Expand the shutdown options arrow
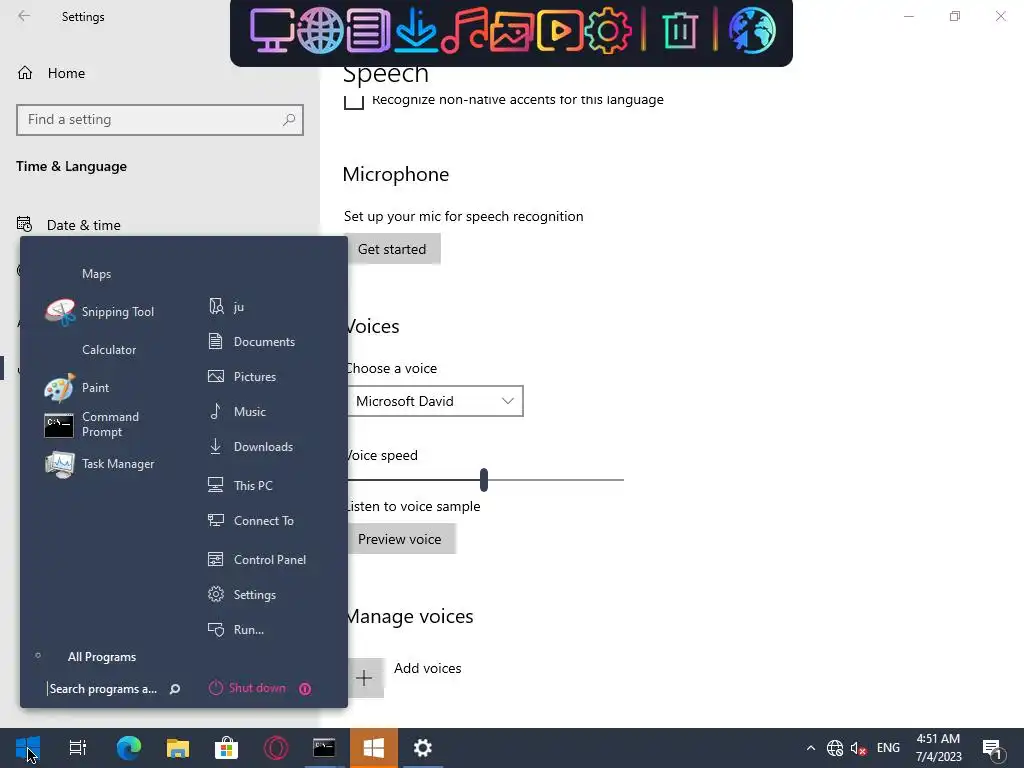The height and width of the screenshot is (768, 1024). (x=305, y=688)
